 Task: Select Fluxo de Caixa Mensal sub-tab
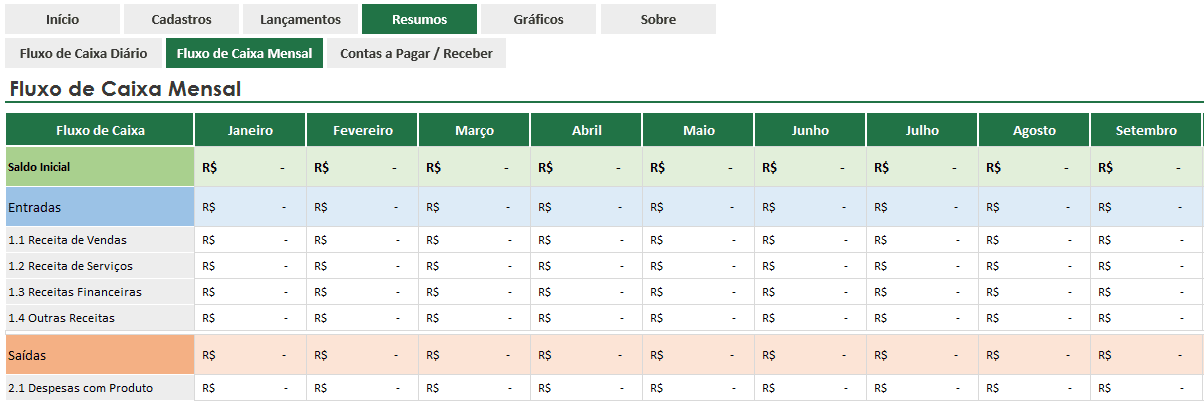pos(244,53)
